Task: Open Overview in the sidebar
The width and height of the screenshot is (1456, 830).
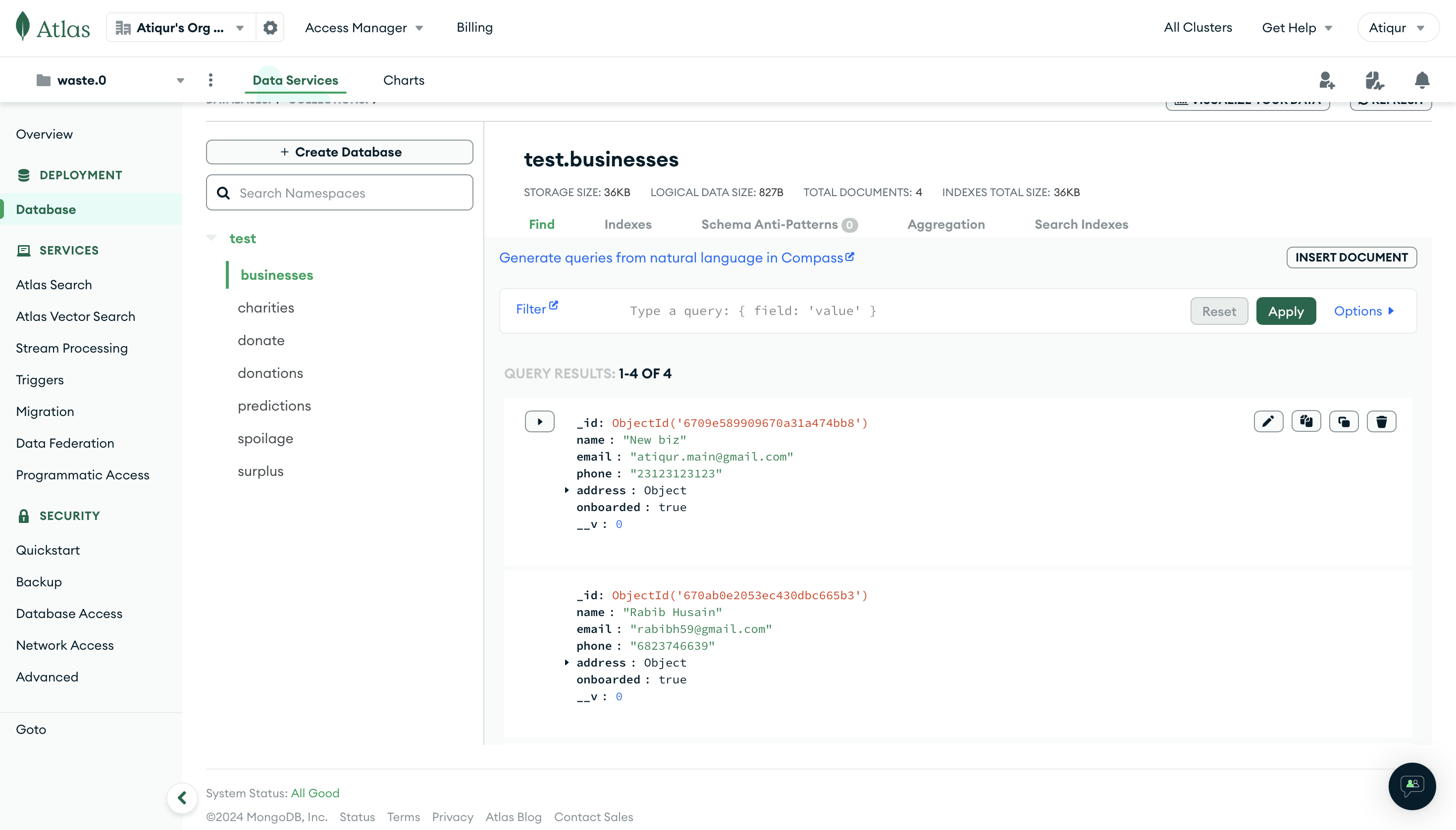Action: tap(45, 134)
